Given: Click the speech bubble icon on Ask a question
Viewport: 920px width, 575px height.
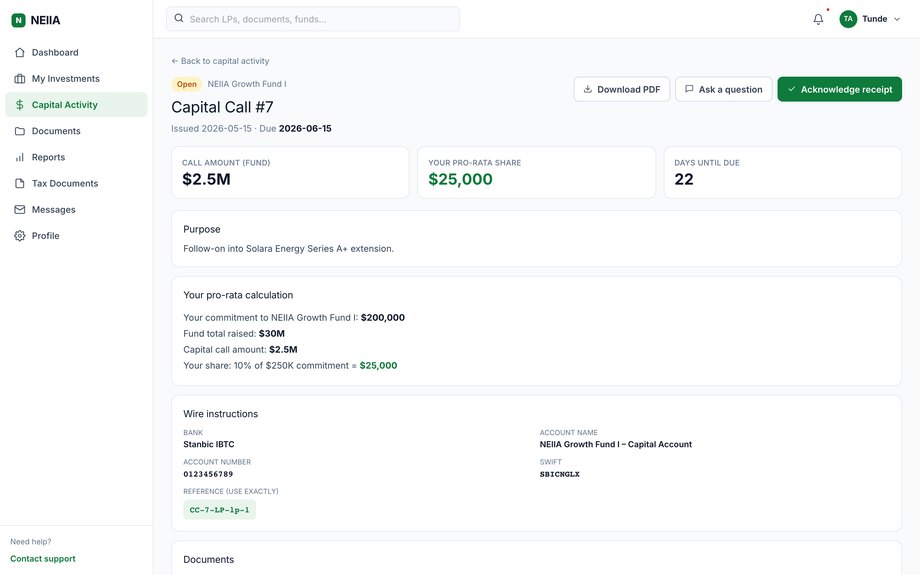Looking at the screenshot, I should pos(689,89).
